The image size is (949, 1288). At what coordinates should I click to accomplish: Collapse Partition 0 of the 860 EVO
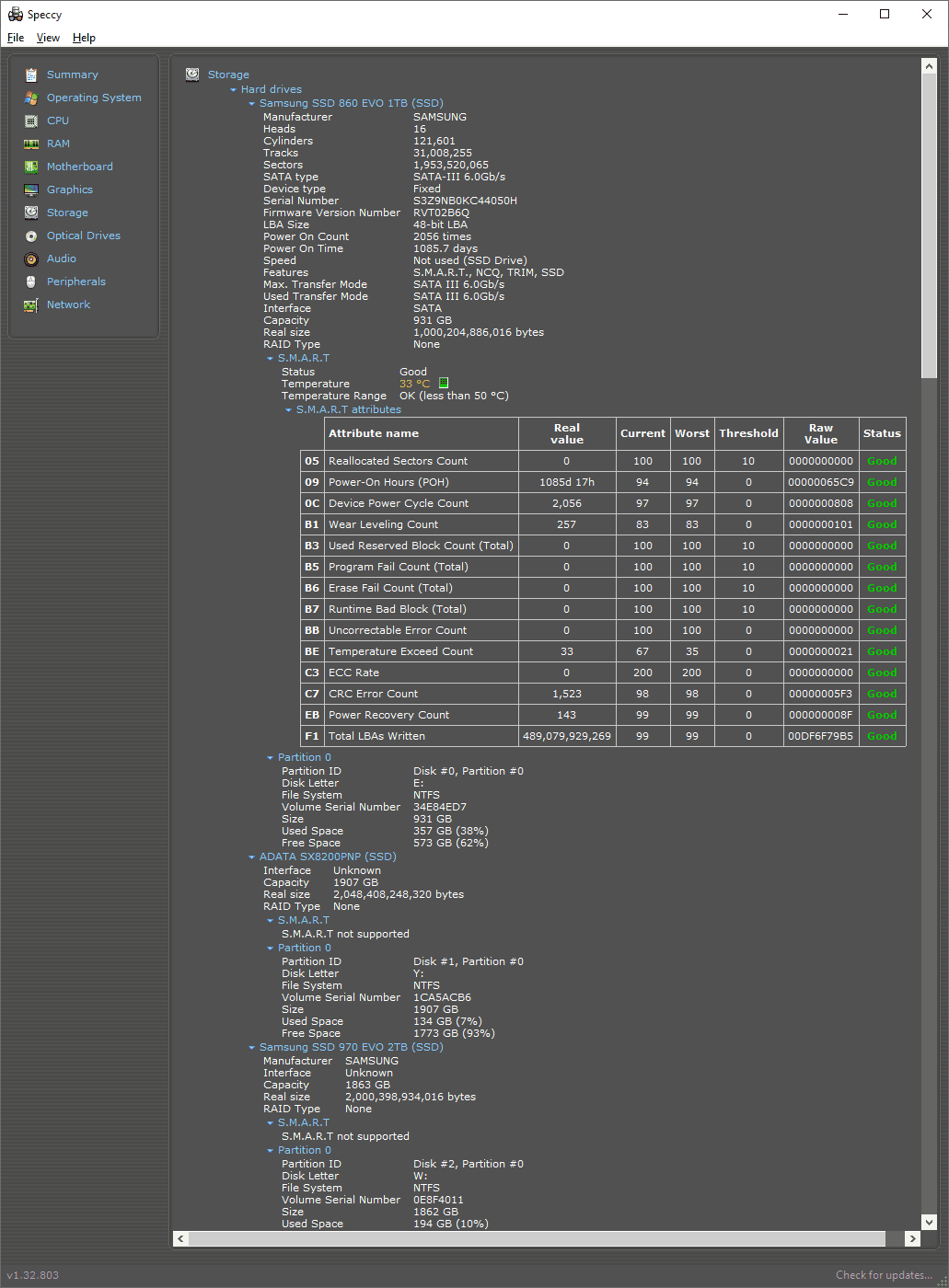click(x=271, y=758)
